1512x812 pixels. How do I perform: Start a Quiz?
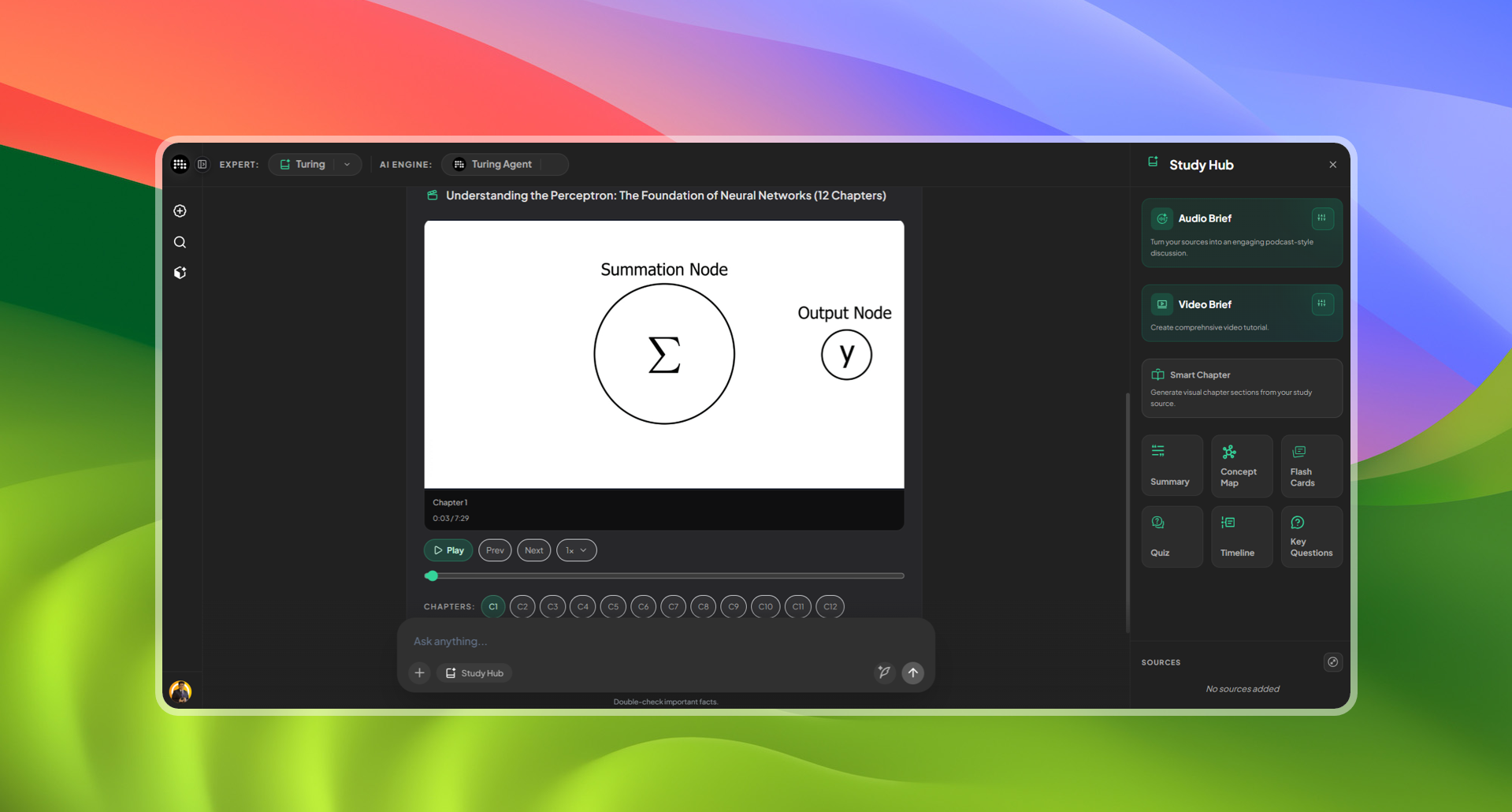1172,537
